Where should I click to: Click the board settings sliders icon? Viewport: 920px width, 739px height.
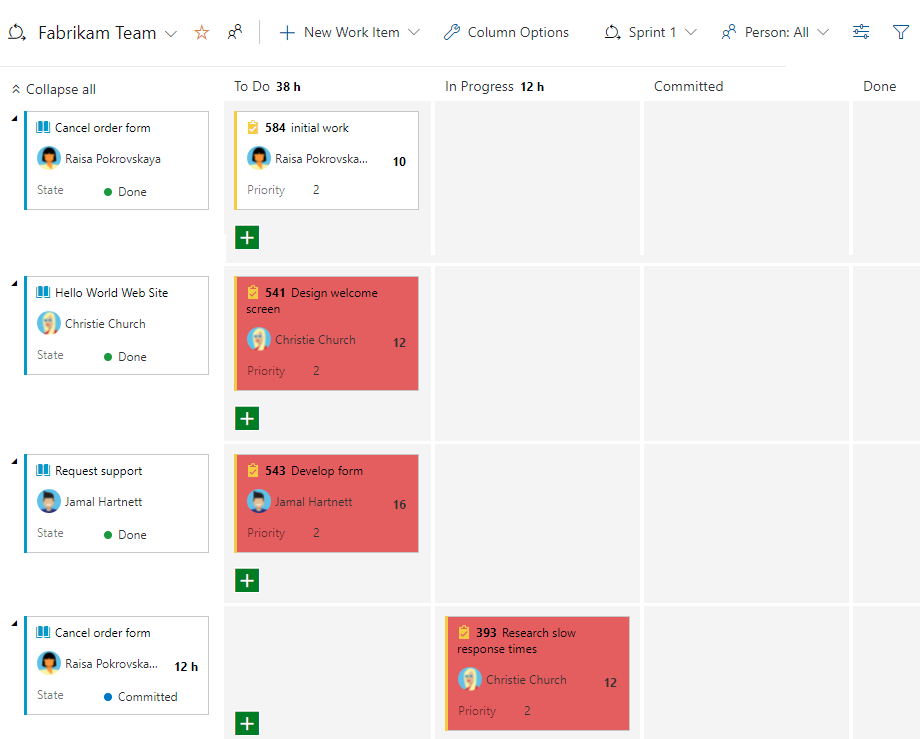click(861, 32)
